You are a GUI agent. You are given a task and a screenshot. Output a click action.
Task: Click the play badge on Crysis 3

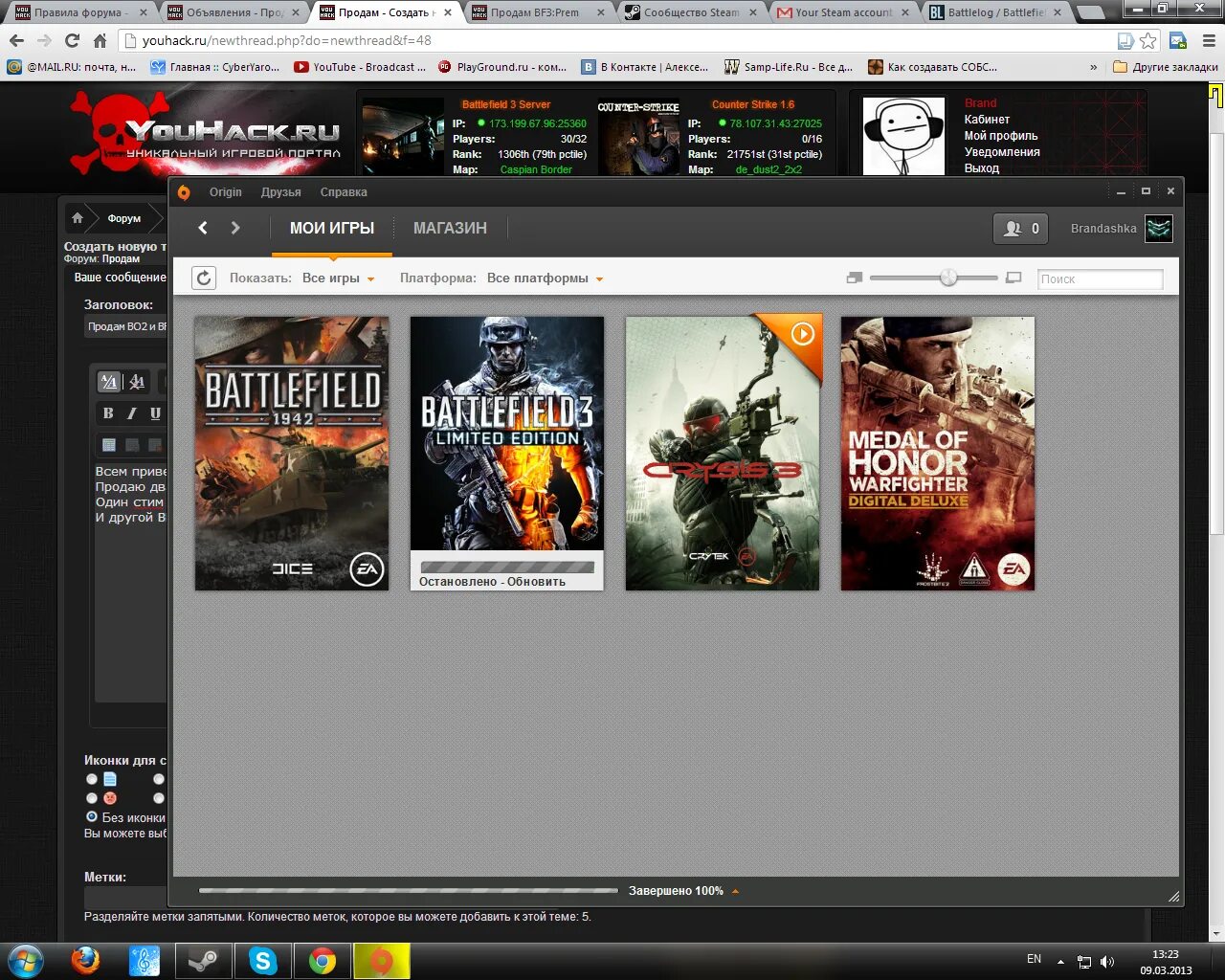point(803,334)
